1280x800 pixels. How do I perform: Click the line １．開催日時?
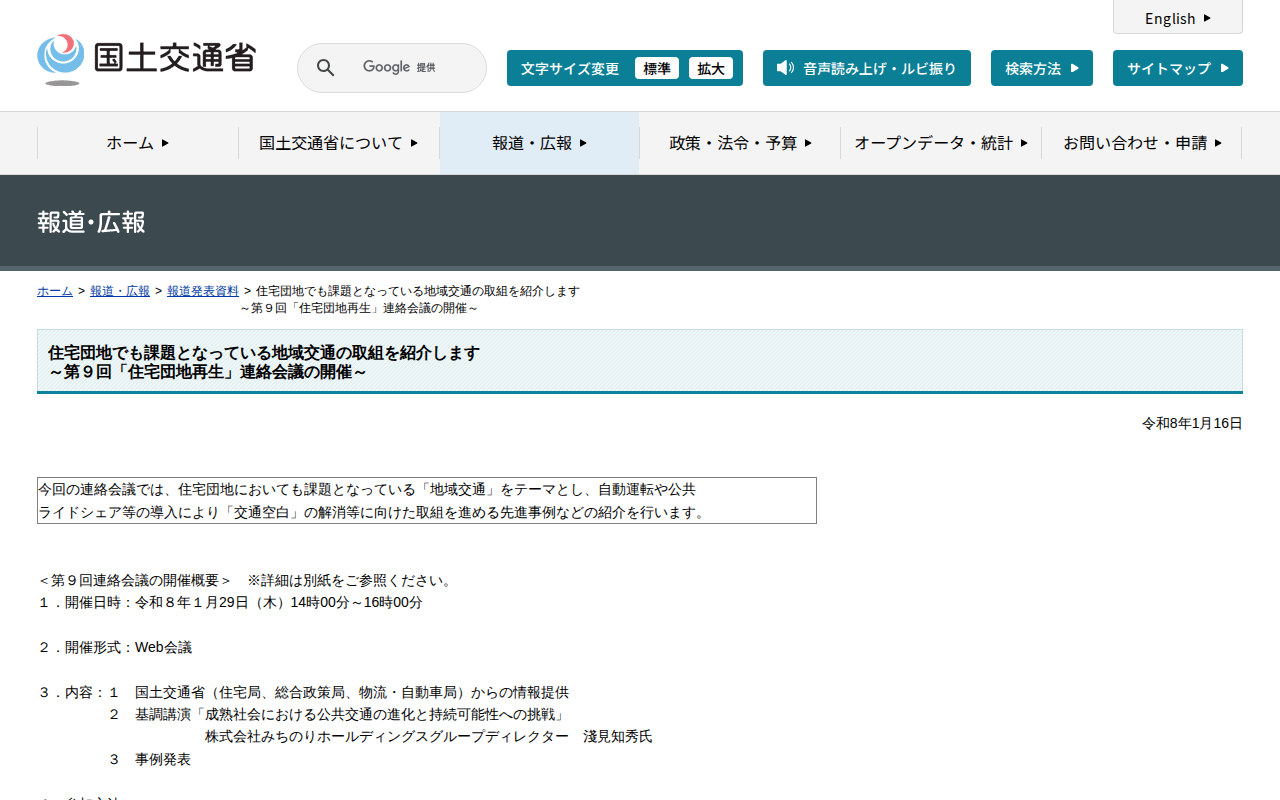click(x=230, y=603)
